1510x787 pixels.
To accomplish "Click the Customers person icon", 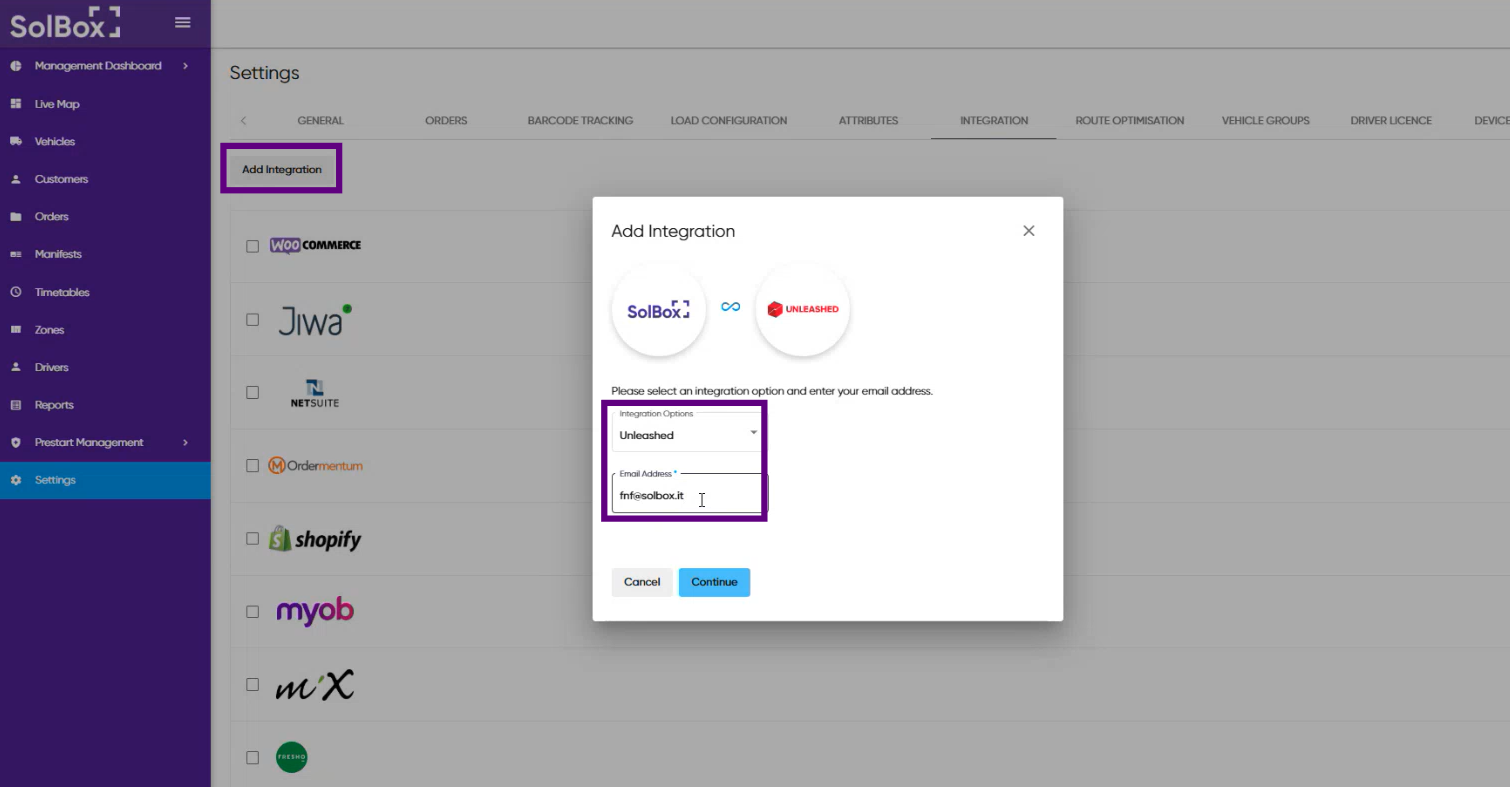I will tap(16, 180).
